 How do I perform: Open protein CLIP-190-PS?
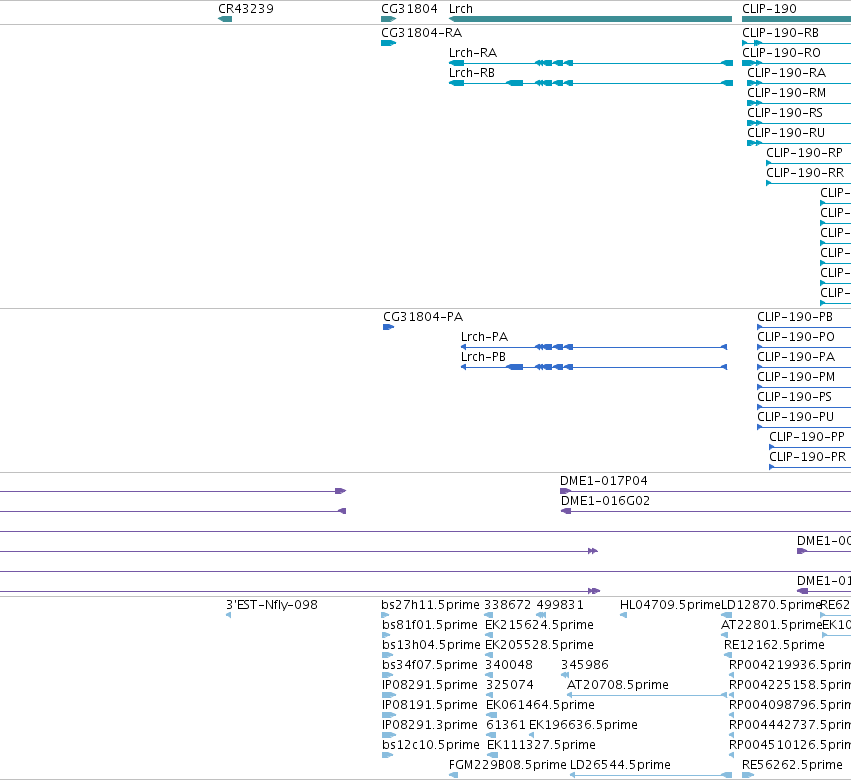click(795, 397)
